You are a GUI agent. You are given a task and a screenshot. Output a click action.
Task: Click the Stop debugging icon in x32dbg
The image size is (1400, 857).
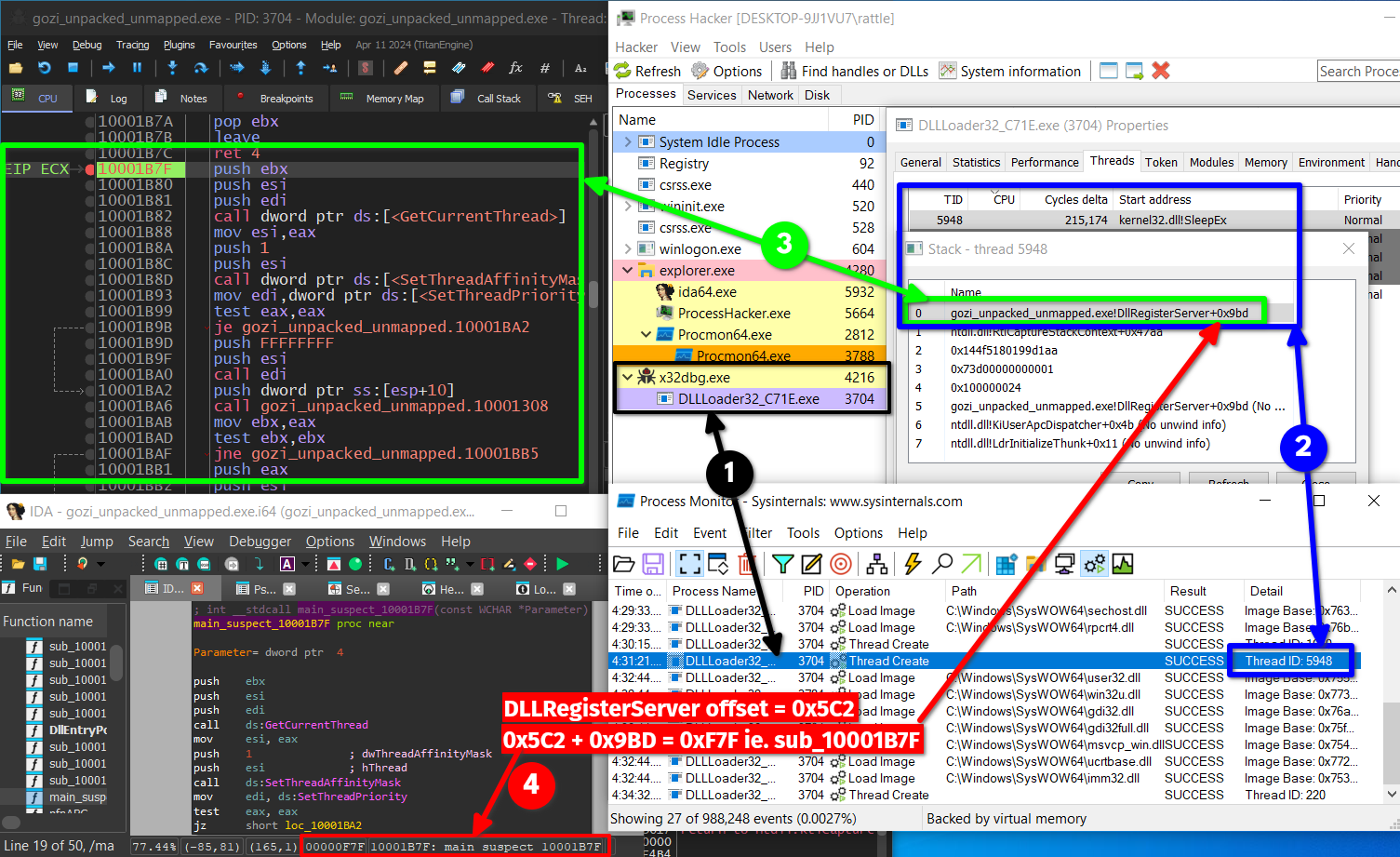[x=73, y=68]
